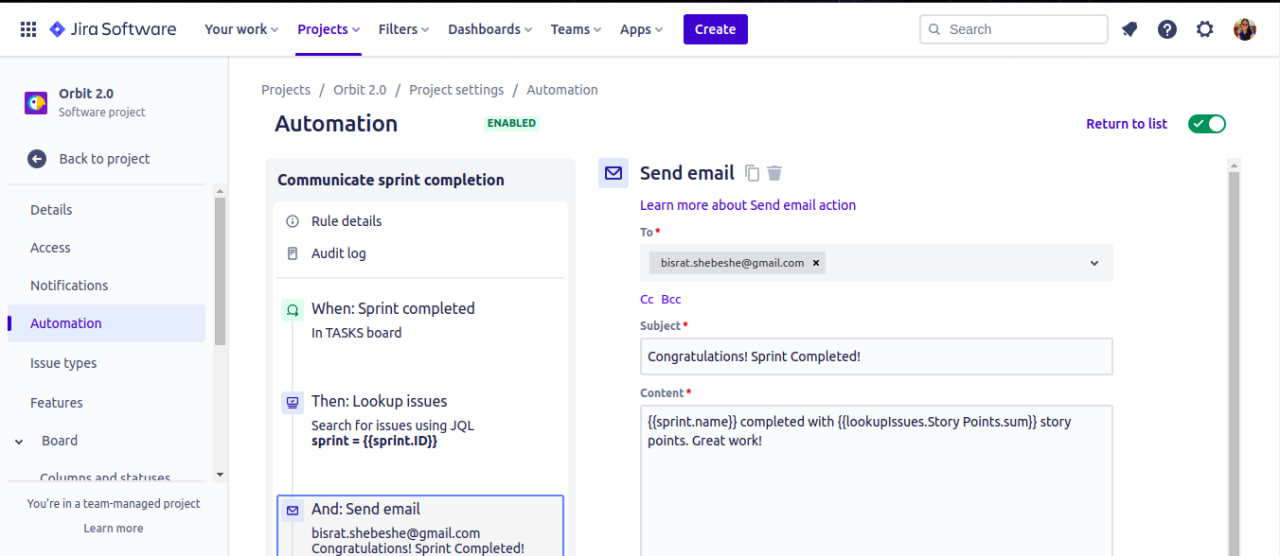Open the help question mark icon
1280x556 pixels.
(x=1167, y=29)
